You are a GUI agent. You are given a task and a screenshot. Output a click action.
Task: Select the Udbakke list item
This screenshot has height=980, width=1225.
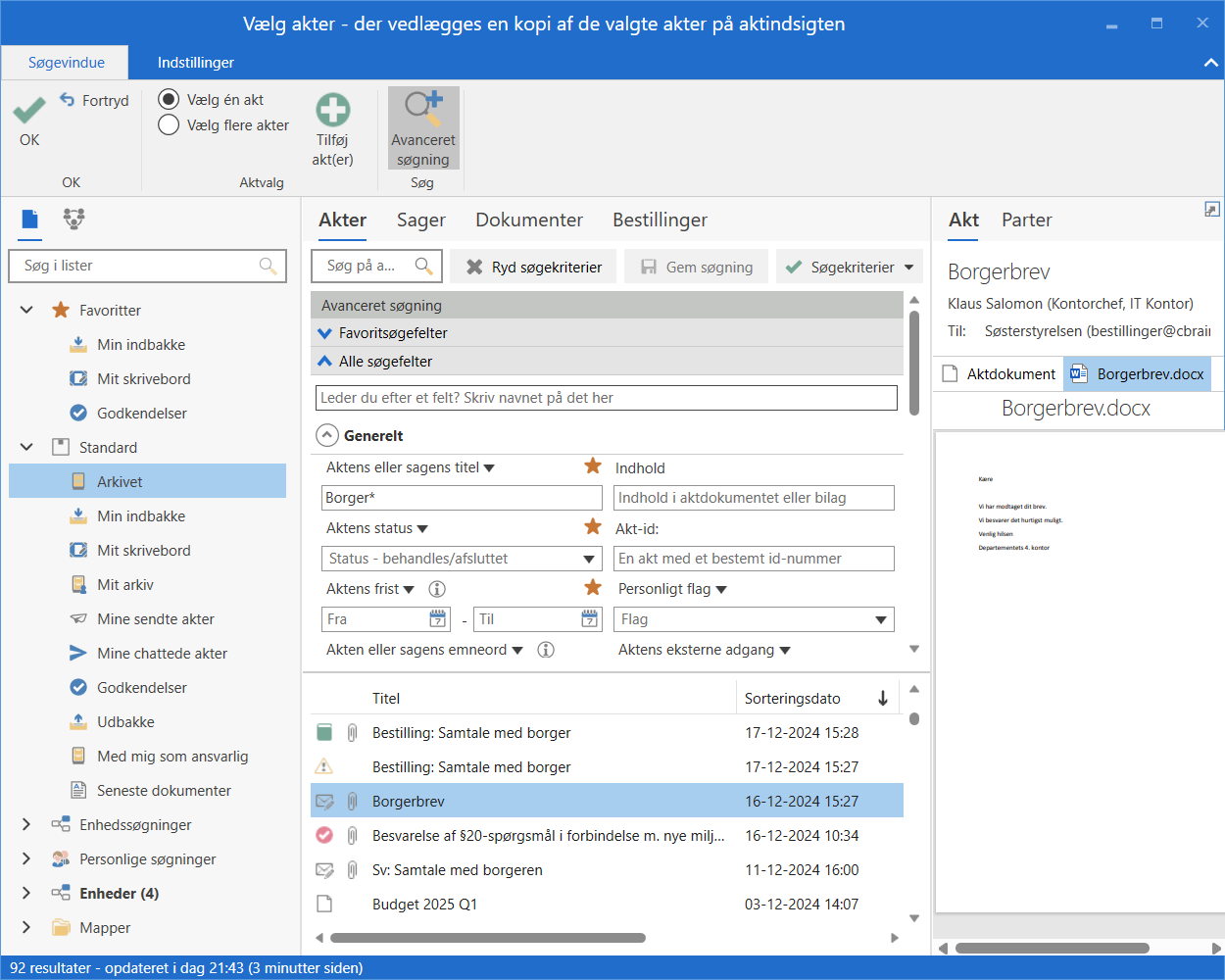(125, 721)
